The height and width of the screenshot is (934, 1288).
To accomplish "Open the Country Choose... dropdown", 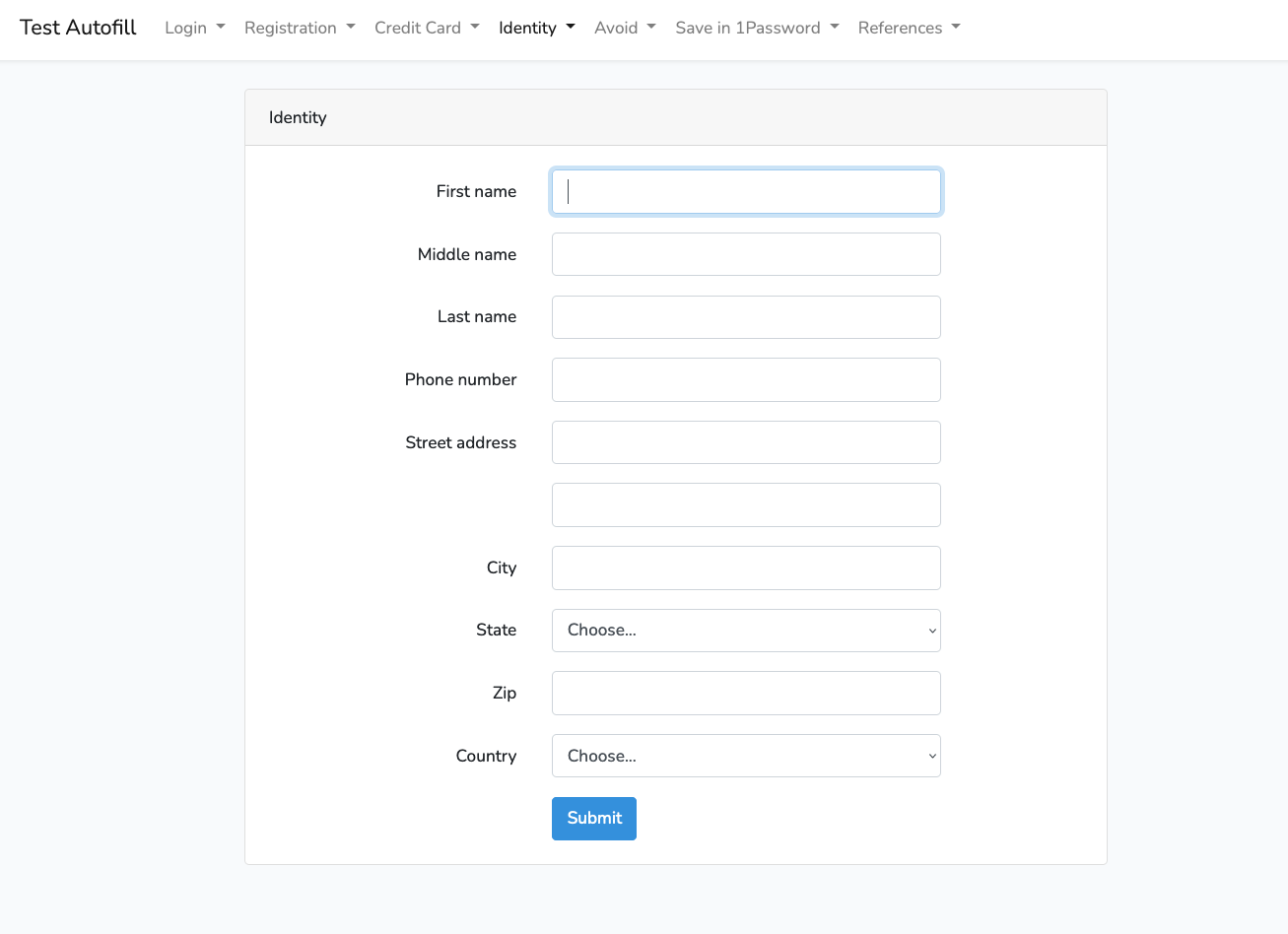I will 746,756.
